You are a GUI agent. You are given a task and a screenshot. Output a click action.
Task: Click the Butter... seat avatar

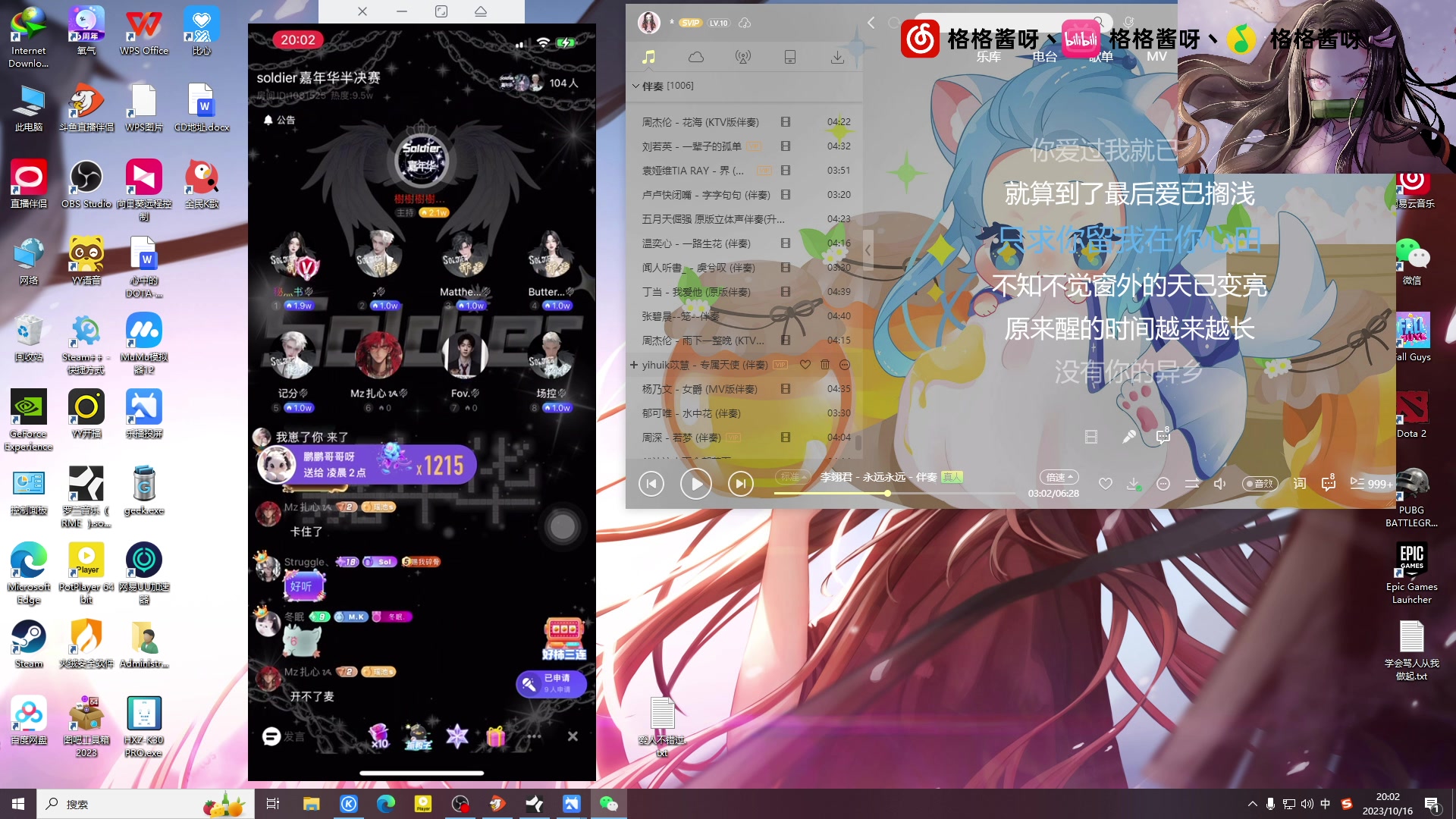[x=551, y=255]
